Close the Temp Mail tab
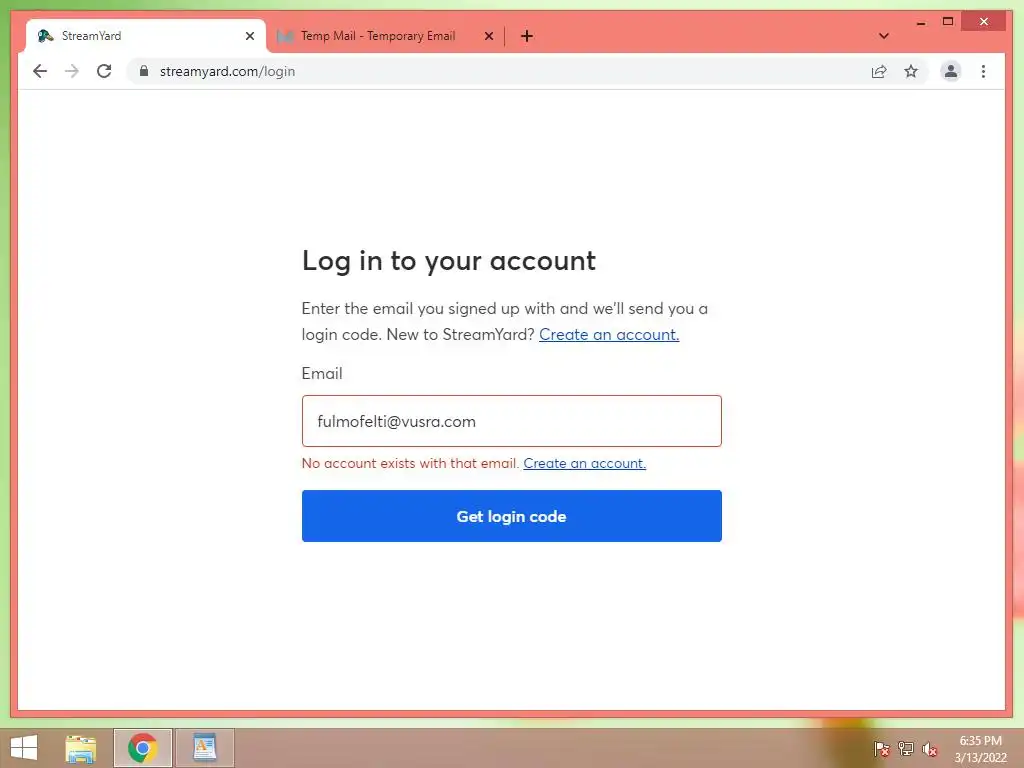Image resolution: width=1024 pixels, height=768 pixels. [488, 36]
